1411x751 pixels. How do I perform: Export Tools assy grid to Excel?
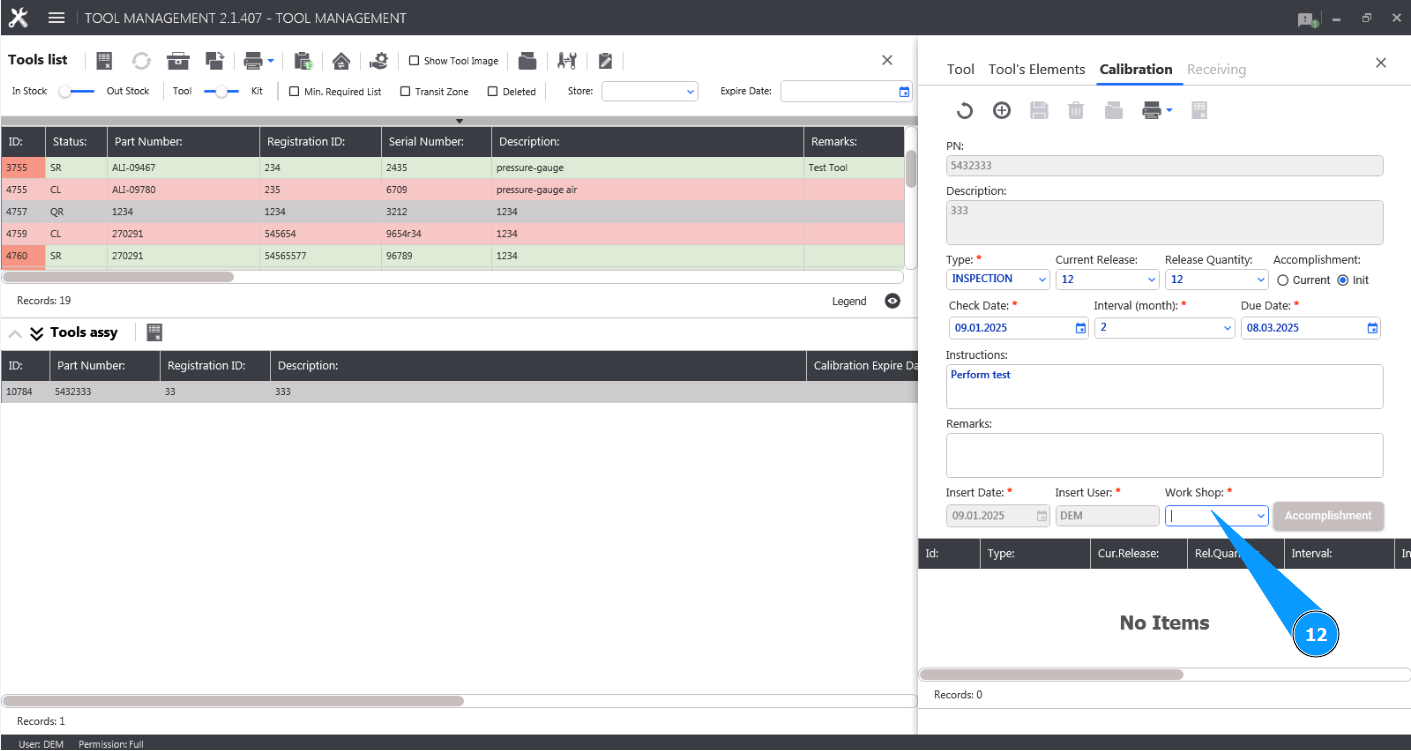click(155, 333)
